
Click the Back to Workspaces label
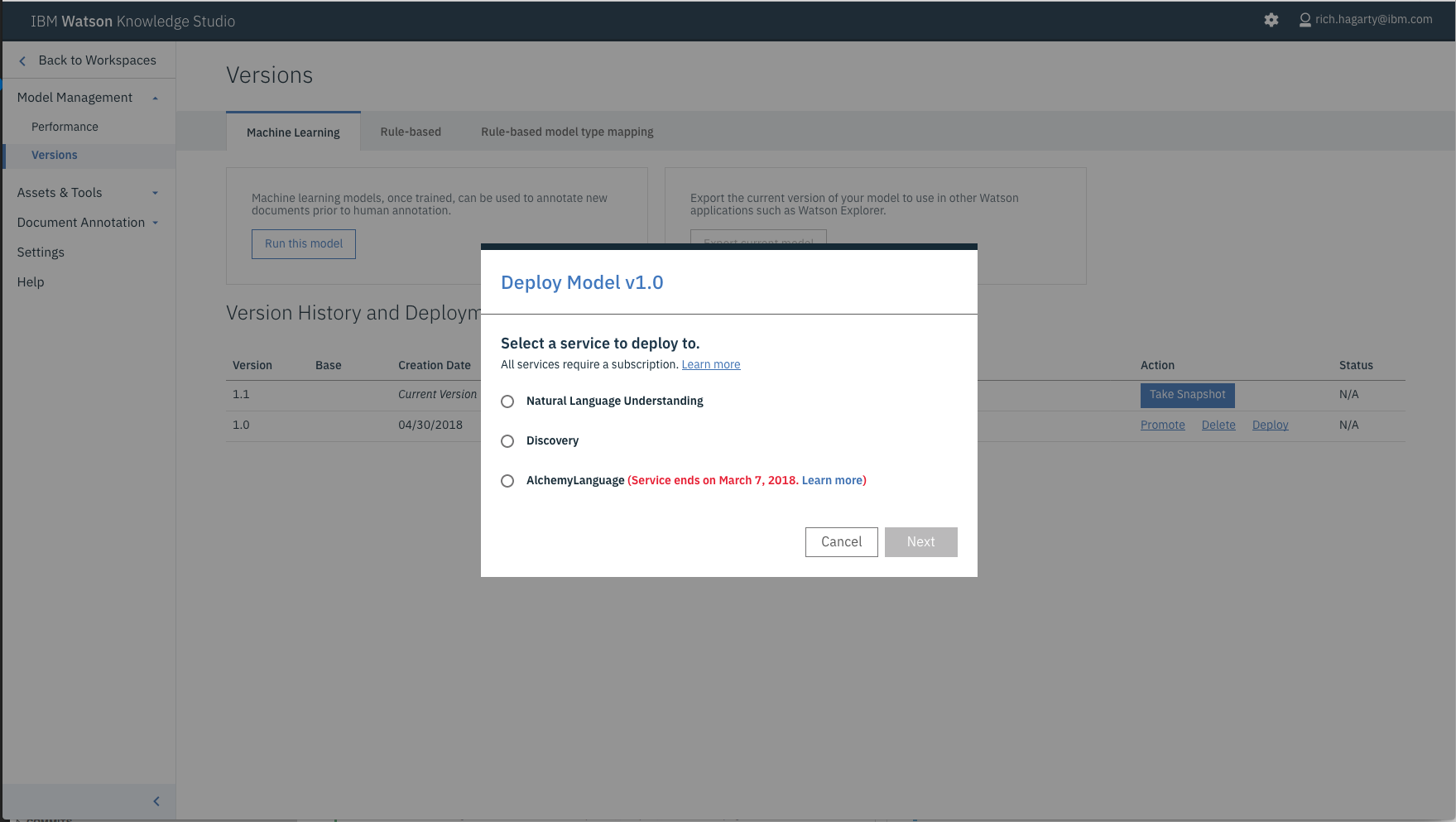point(97,60)
